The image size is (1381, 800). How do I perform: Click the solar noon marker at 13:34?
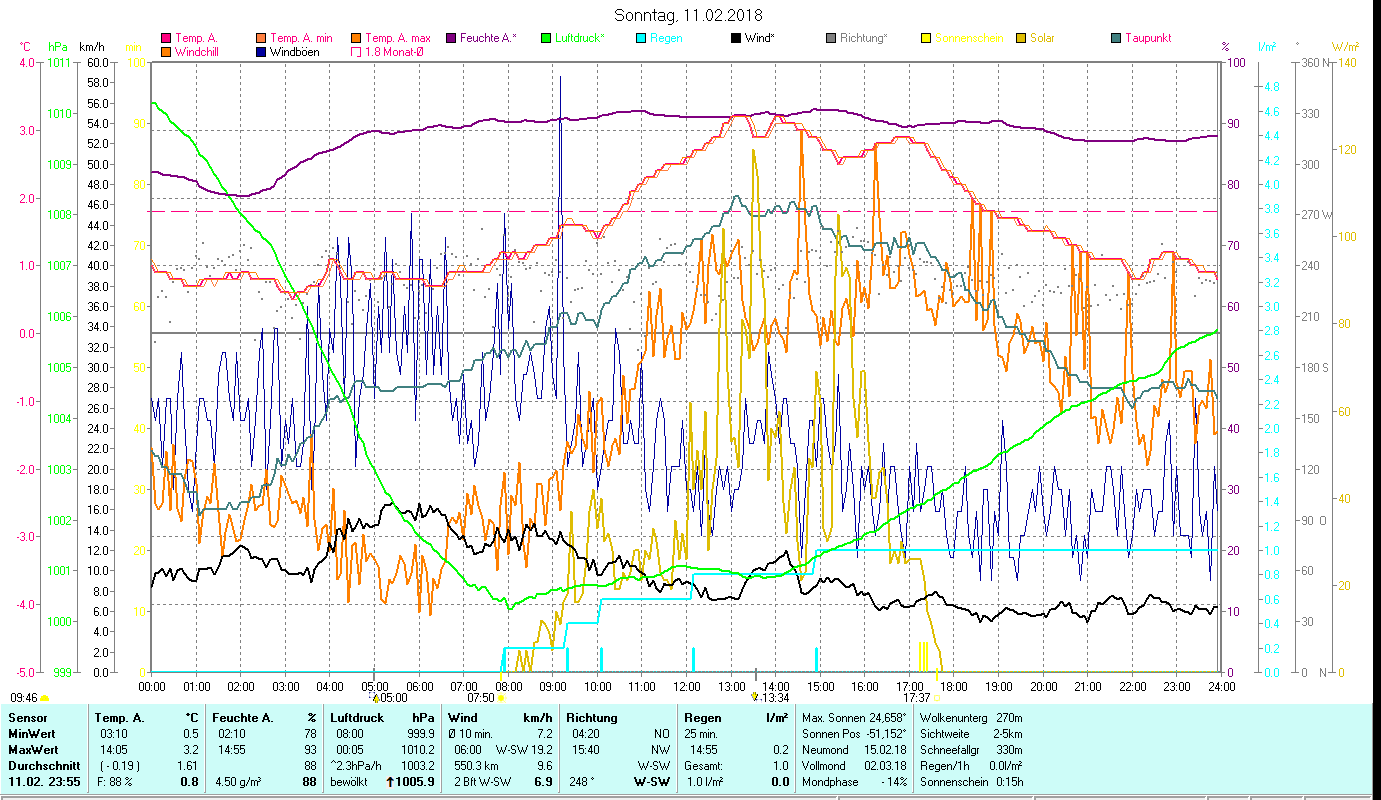[x=755, y=695]
